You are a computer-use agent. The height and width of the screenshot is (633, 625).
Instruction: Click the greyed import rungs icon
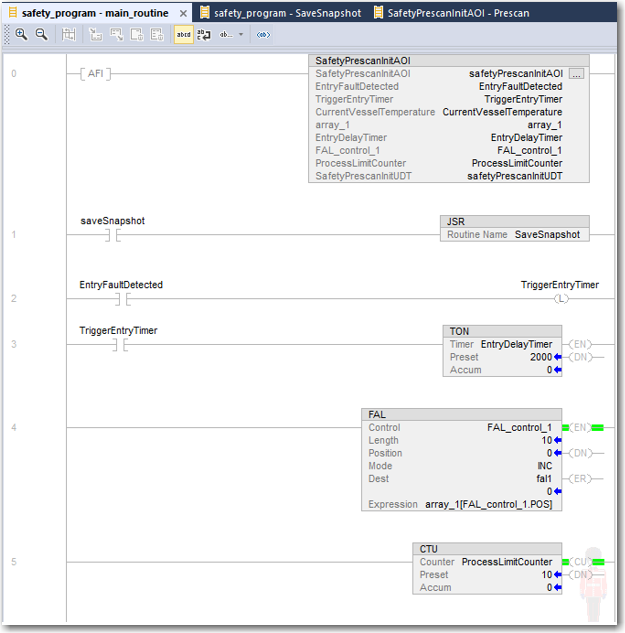coord(96,34)
